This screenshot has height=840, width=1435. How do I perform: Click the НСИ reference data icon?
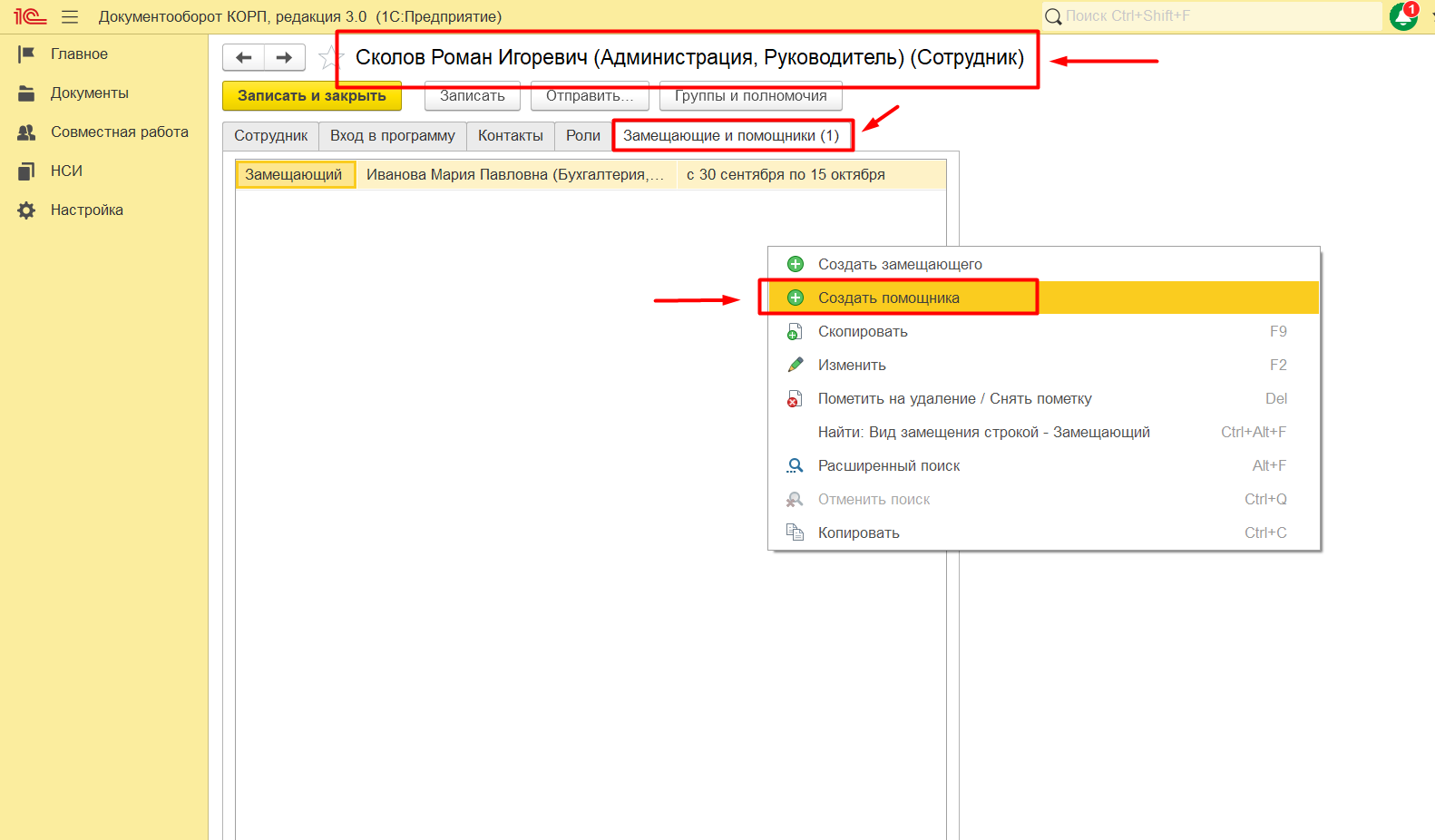tap(26, 171)
